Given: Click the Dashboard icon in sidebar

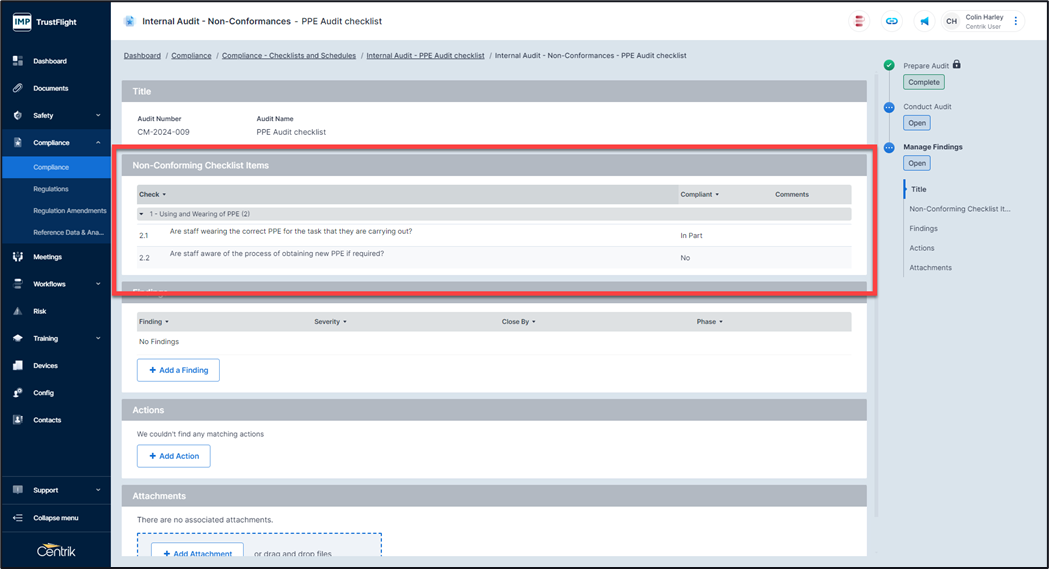Looking at the screenshot, I should pyautogui.click(x=18, y=61).
